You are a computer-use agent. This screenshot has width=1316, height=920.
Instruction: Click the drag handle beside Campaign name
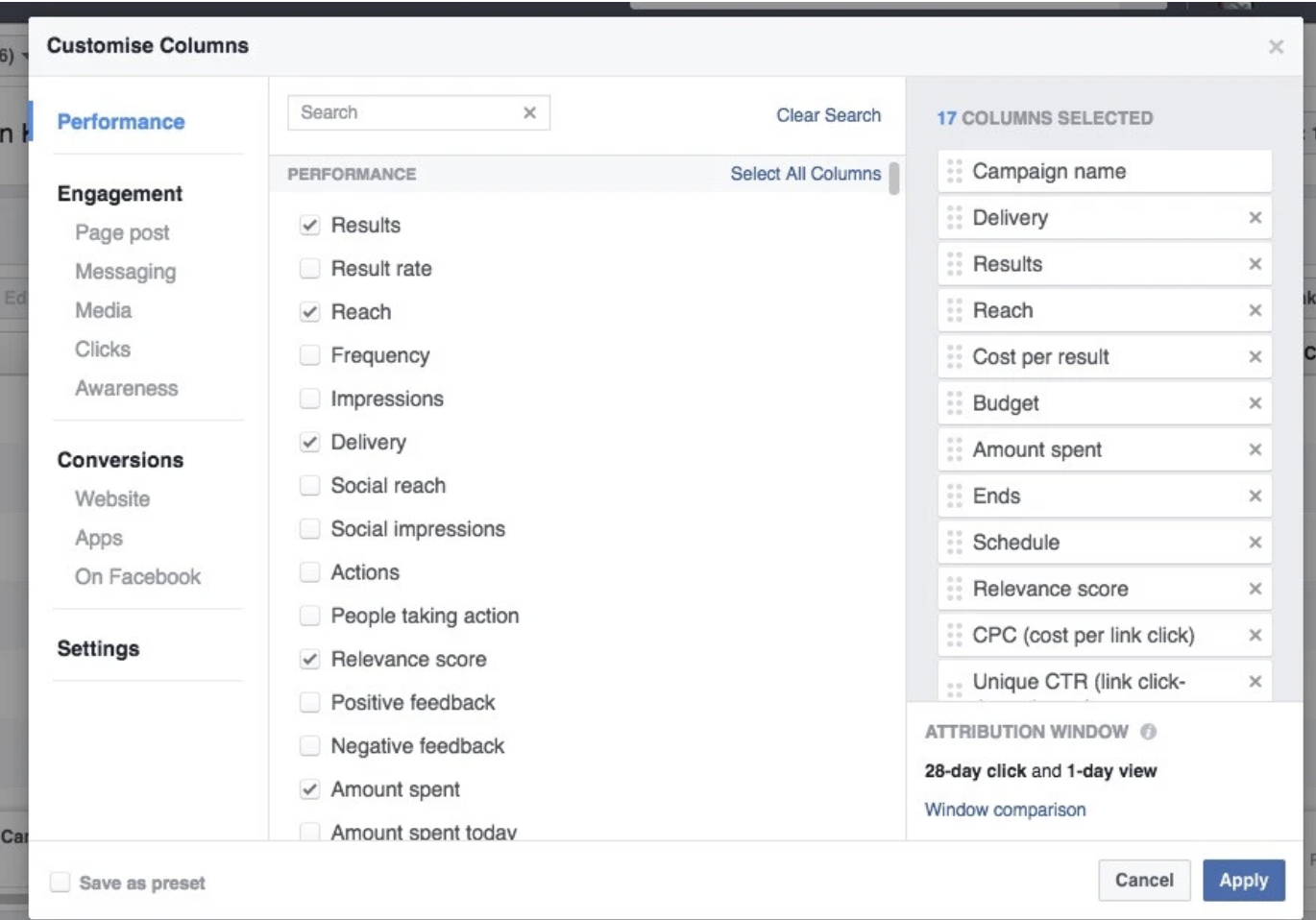[954, 172]
